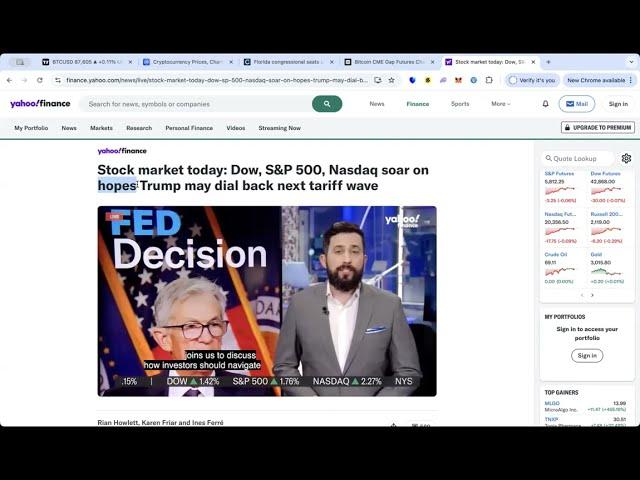Bookmark this page with the star icon
640x480 pixels.
[391, 80]
